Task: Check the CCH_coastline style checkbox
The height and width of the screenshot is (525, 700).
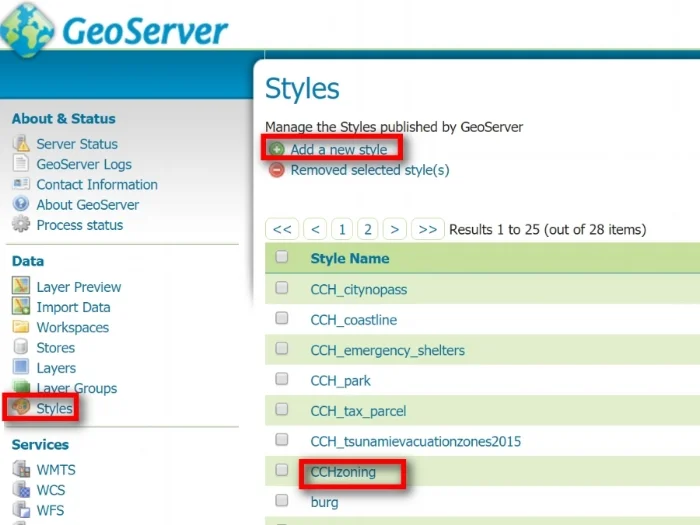Action: (282, 318)
